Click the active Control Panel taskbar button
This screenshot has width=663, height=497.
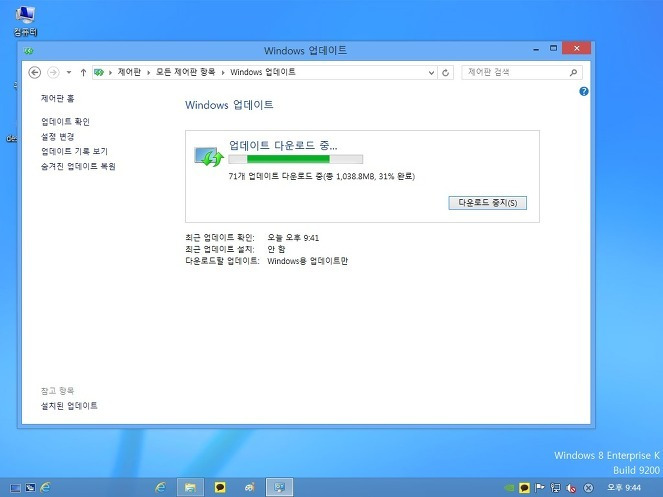pos(279,488)
